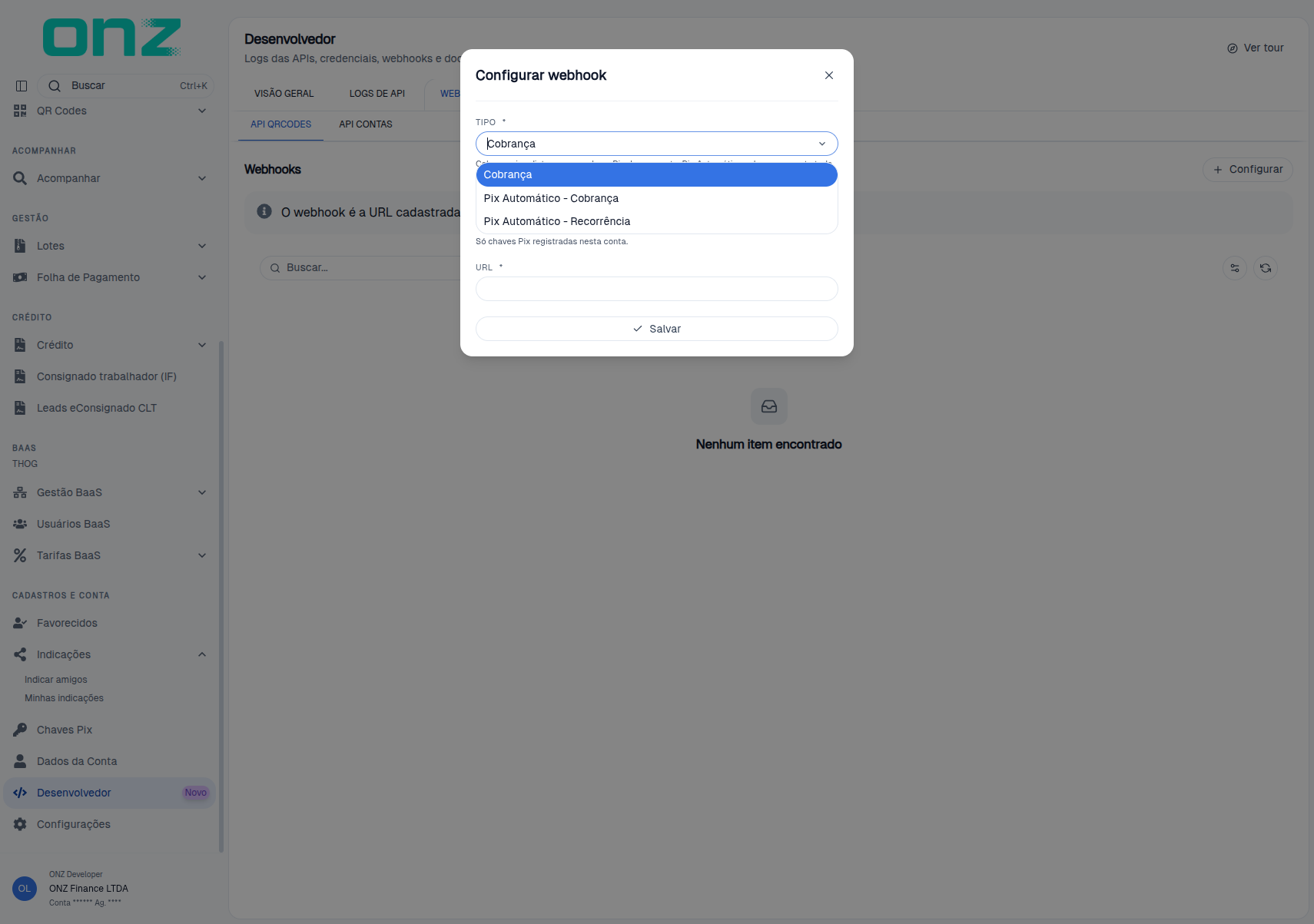Click the Favorecidos user-check icon
This screenshot has width=1314, height=924.
tap(20, 623)
